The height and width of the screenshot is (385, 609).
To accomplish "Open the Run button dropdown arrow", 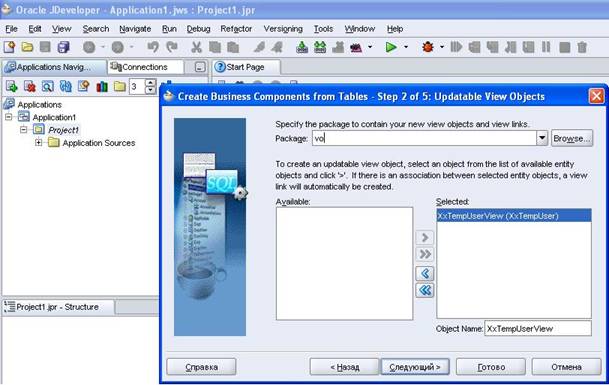I will click(x=406, y=47).
